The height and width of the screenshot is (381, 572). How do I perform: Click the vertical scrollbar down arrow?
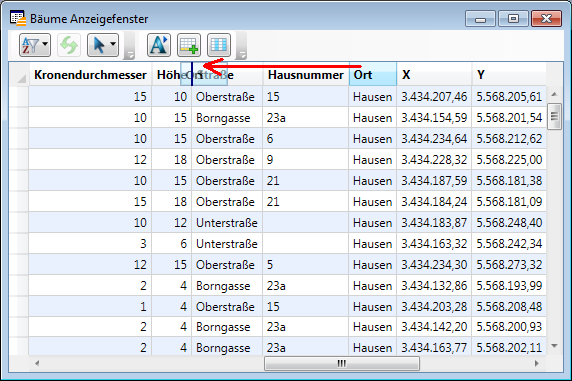tap(554, 346)
